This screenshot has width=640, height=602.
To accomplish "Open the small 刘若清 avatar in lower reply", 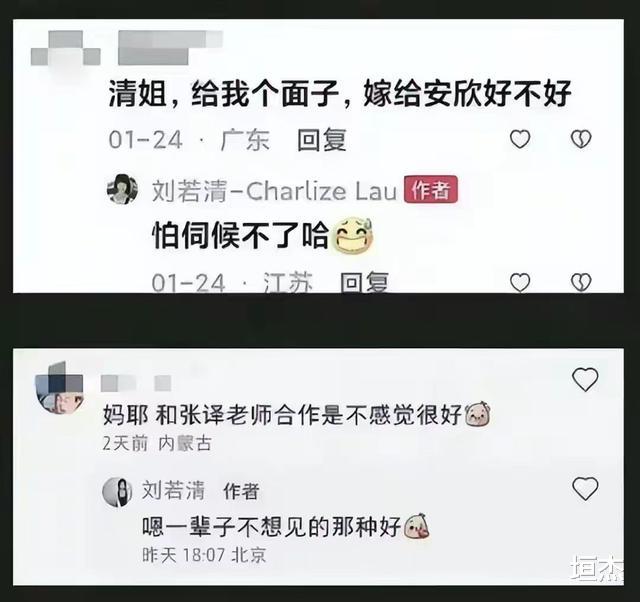I will tap(117, 492).
